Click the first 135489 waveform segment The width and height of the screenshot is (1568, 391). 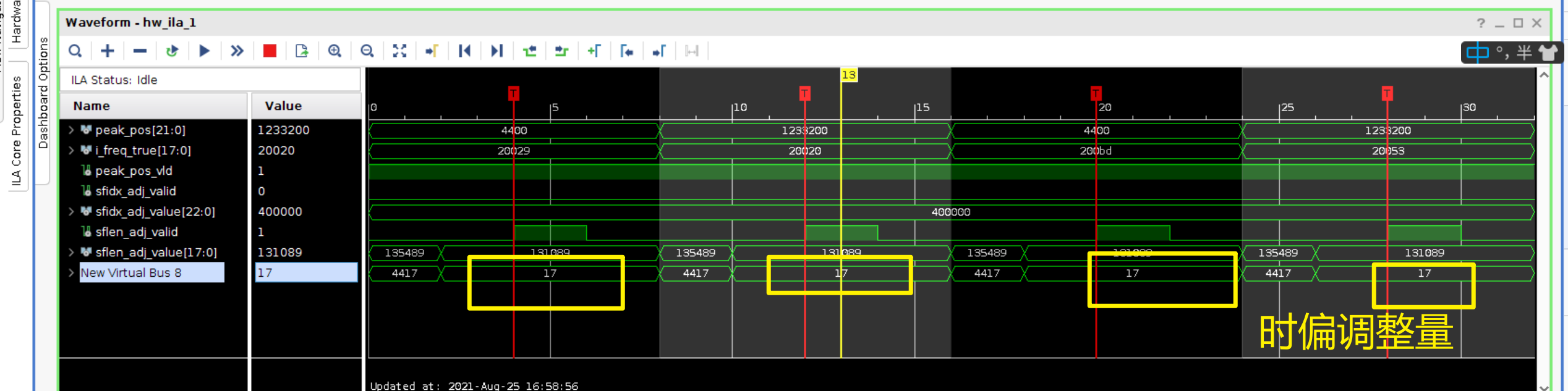[404, 253]
